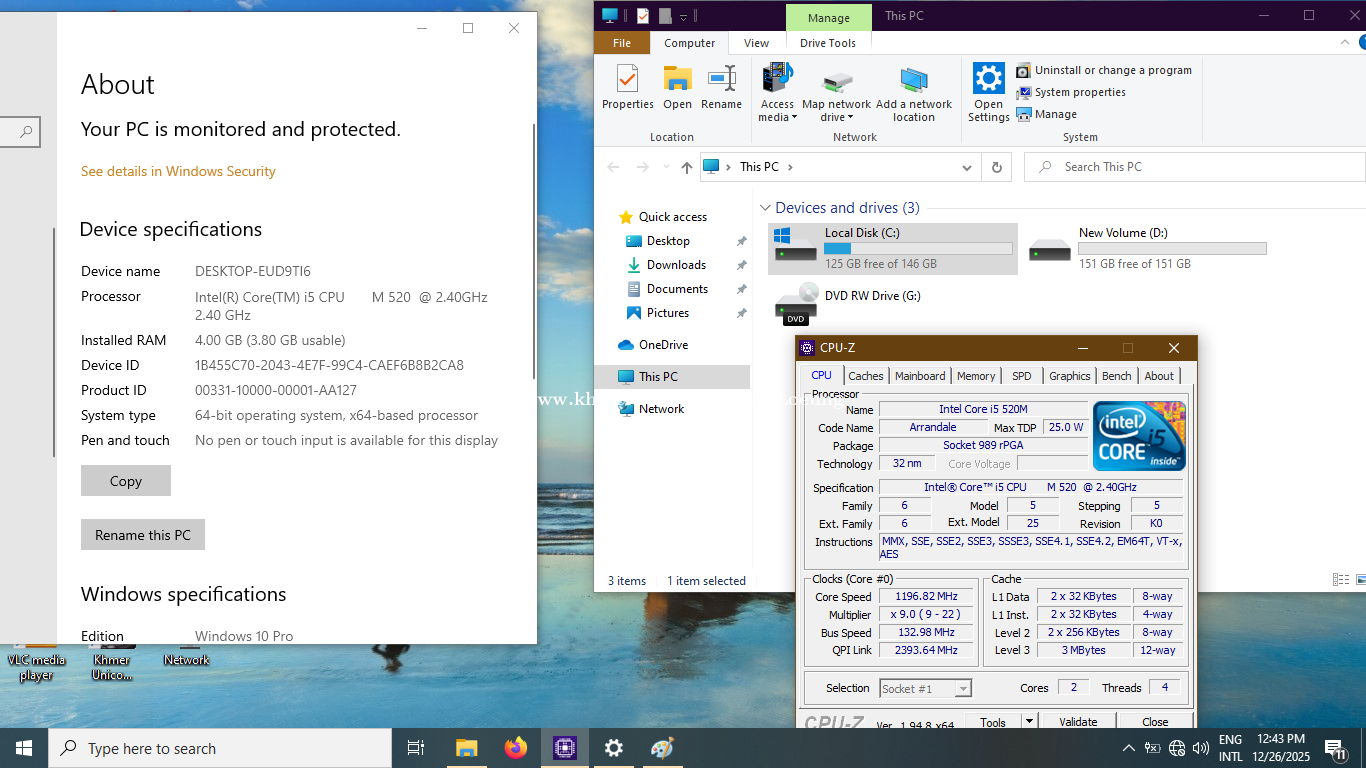Open Firefox from the taskbar
This screenshot has height=768, width=1366.
[x=516, y=748]
